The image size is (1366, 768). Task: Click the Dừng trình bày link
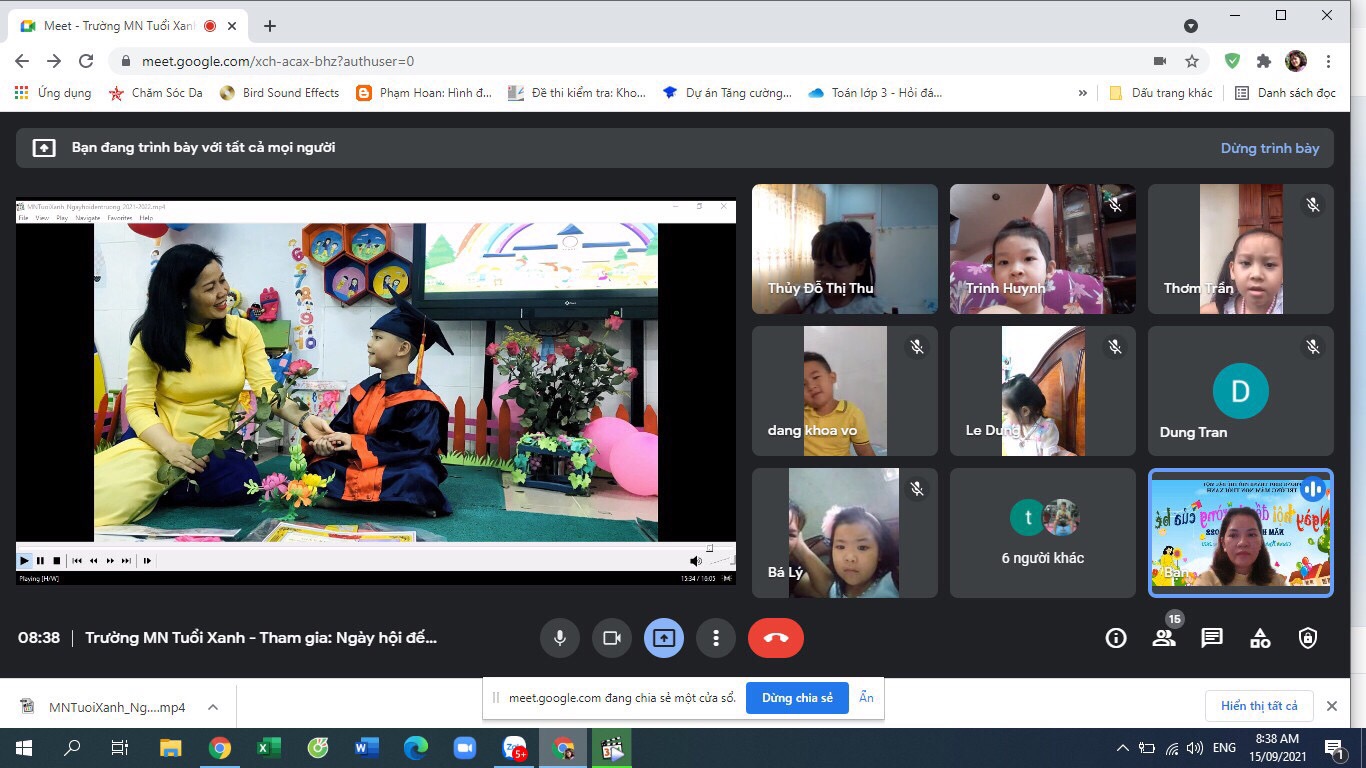1270,148
